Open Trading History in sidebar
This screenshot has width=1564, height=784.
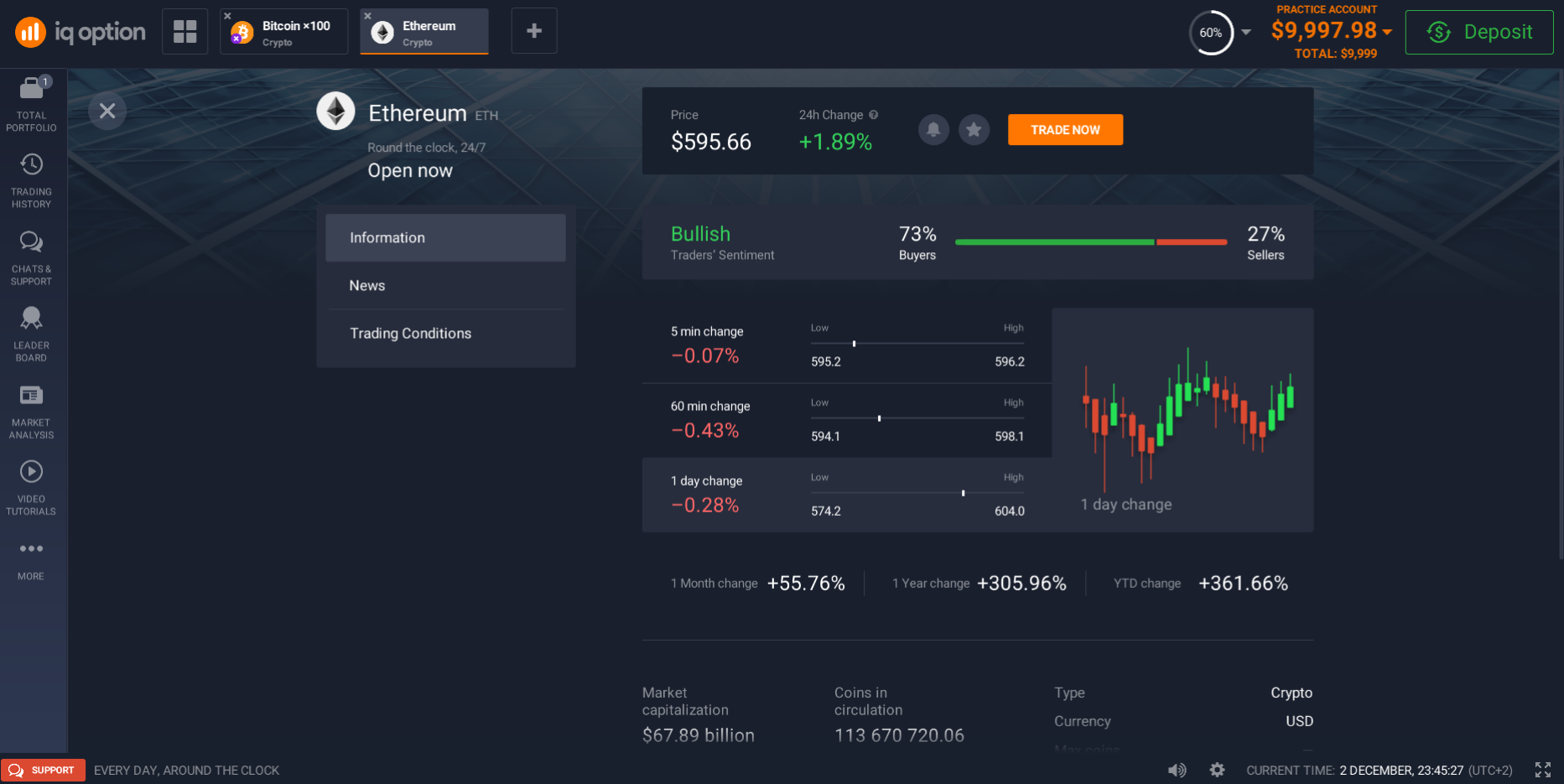(x=31, y=180)
